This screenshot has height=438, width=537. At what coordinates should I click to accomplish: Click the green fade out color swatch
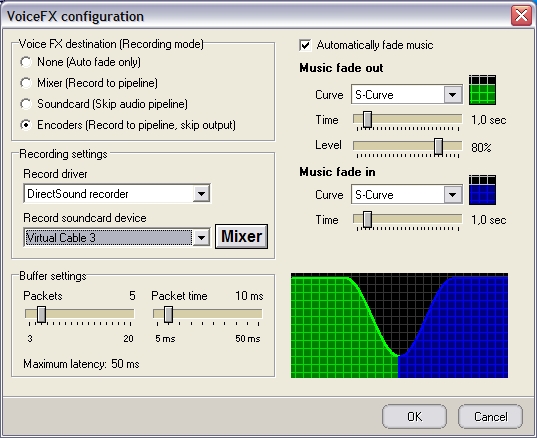click(482, 90)
